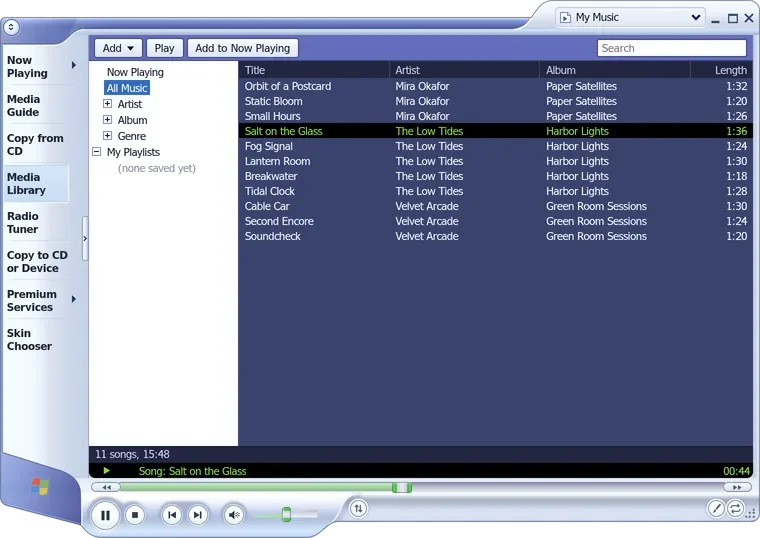Toggle repeat with the loop arrows icon
Image resolution: width=760 pixels, height=538 pixels.
735,508
